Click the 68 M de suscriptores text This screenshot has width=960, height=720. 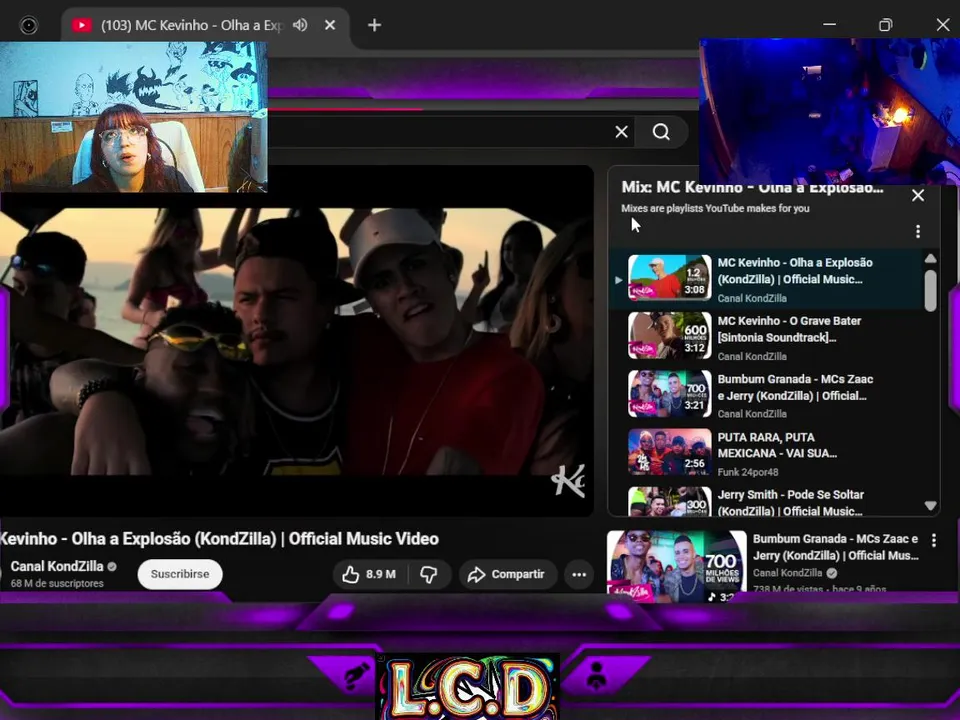pyautogui.click(x=57, y=583)
